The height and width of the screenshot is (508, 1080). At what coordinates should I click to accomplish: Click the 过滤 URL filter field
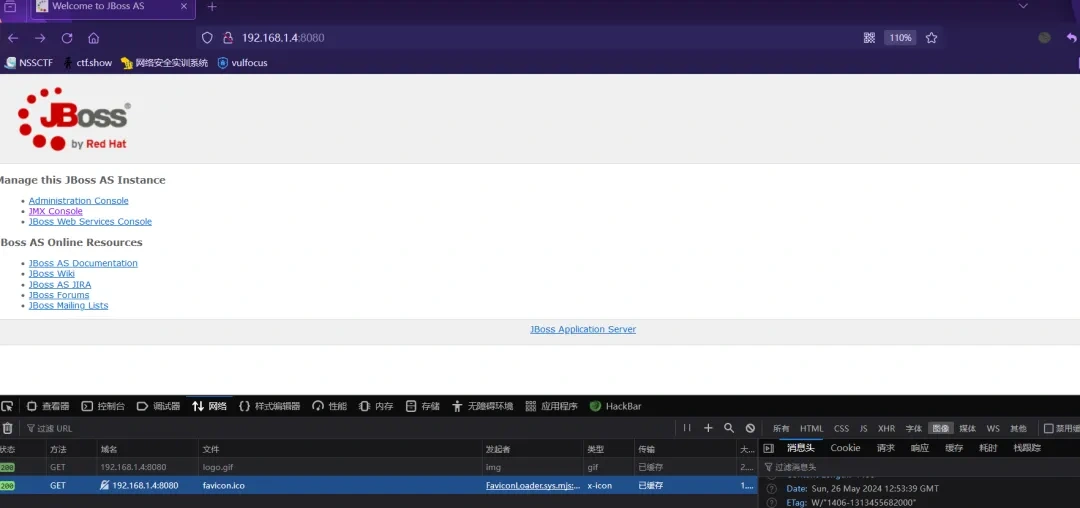coord(348,428)
